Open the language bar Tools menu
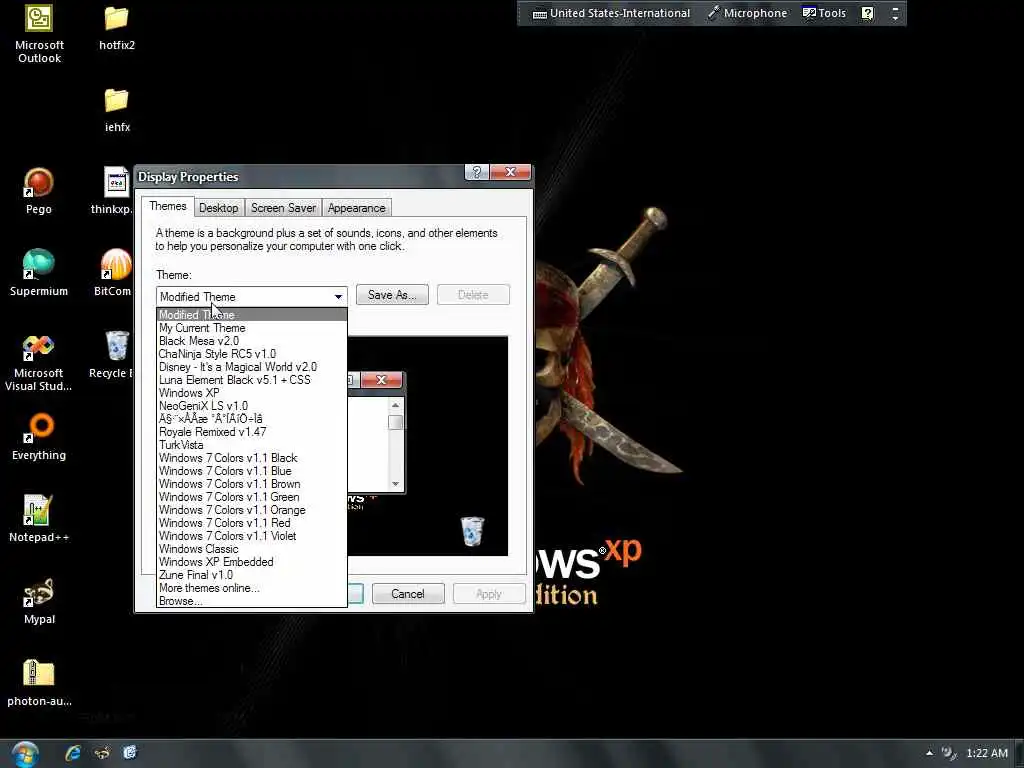The image size is (1024, 768). (824, 13)
